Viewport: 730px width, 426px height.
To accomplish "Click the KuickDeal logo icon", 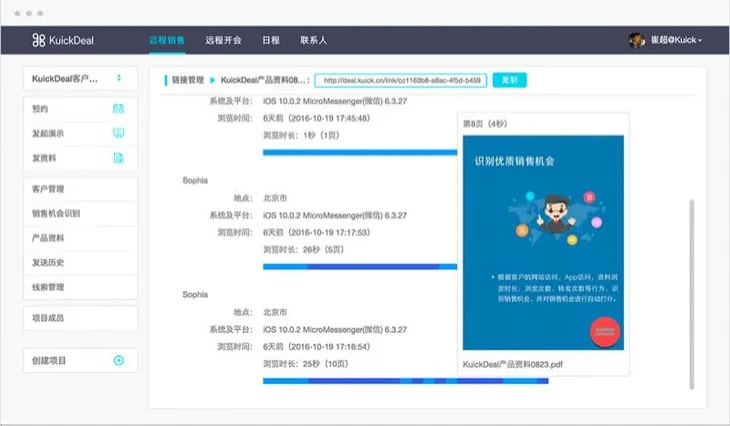I will 39,40.
